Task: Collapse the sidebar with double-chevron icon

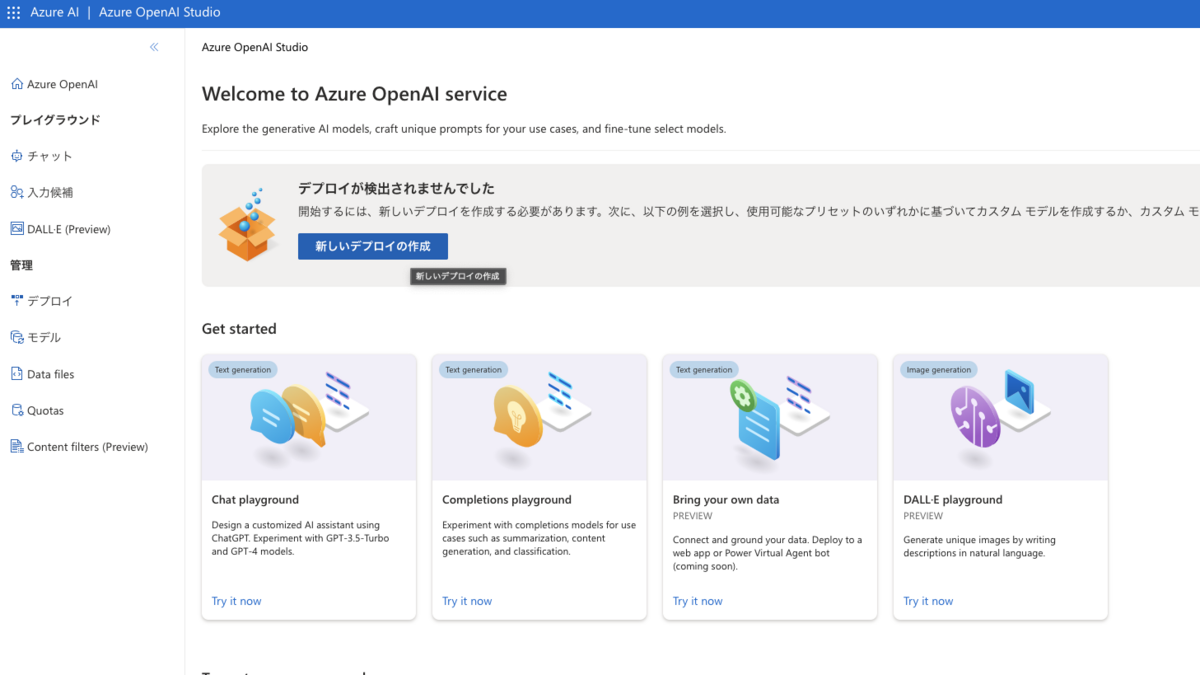Action: coord(154,47)
